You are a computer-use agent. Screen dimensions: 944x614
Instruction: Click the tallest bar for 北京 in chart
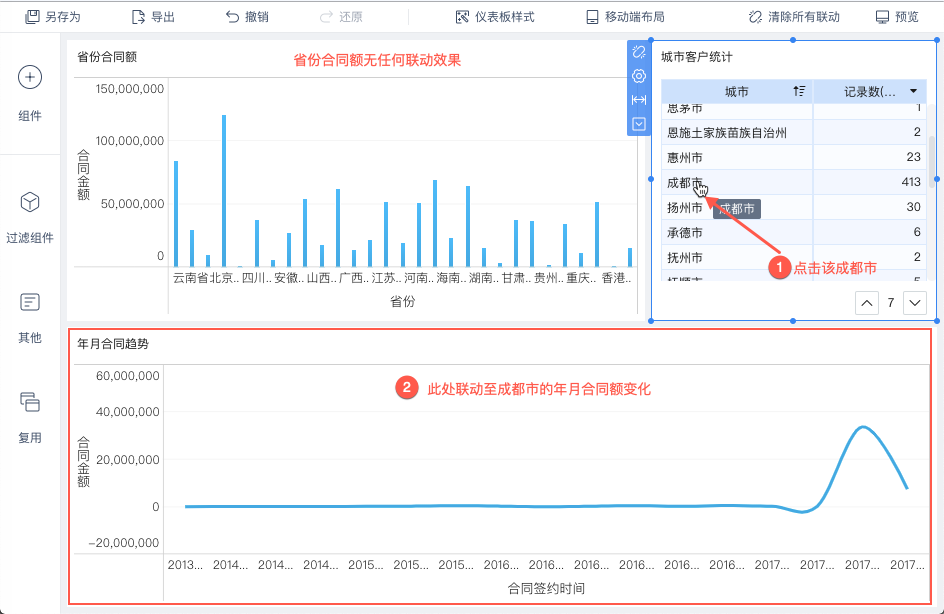pyautogui.click(x=224, y=190)
